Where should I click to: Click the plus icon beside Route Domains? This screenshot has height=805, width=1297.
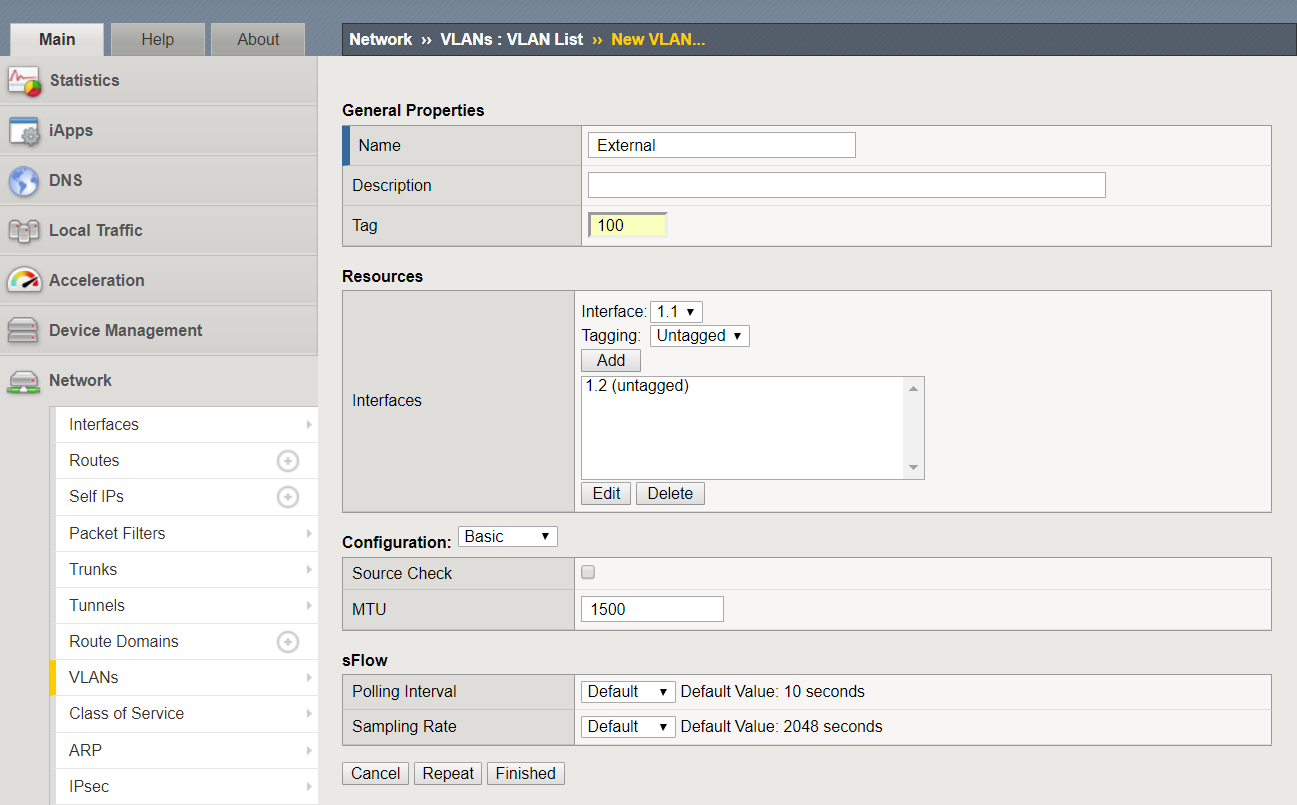288,642
